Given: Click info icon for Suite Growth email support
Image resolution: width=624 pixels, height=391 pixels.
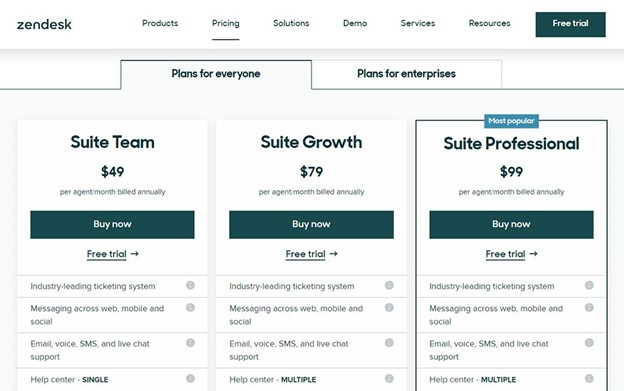Looking at the screenshot, I should click(389, 343).
